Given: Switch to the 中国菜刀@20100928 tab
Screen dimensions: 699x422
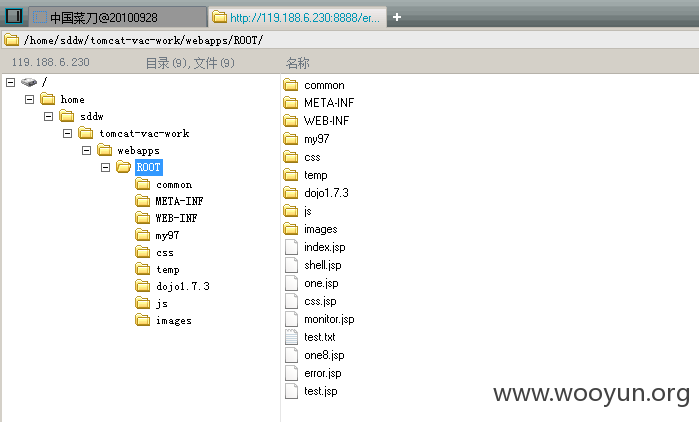Looking at the screenshot, I should (x=118, y=17).
